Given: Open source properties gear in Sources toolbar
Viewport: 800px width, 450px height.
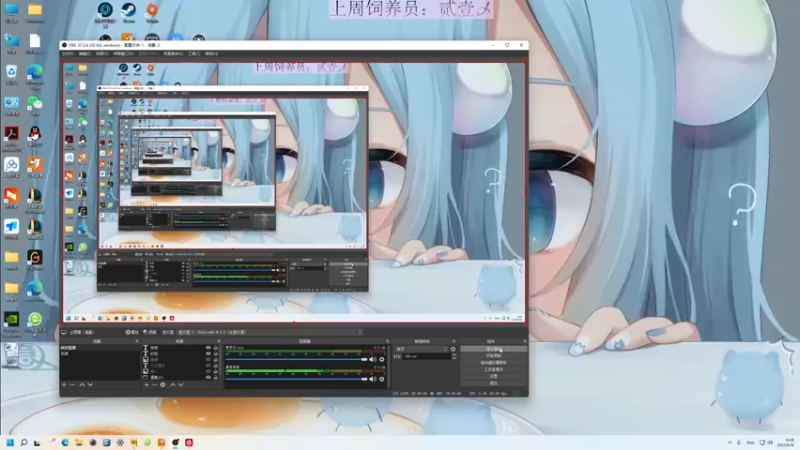Looking at the screenshot, I should pyautogui.click(x=163, y=385).
